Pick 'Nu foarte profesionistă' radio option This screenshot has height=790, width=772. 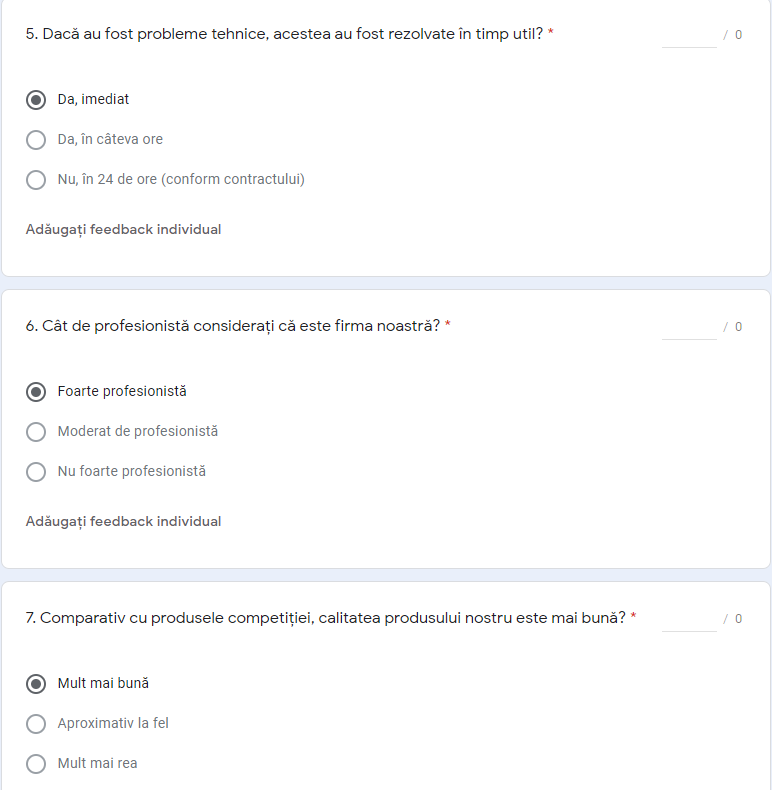[x=36, y=472]
